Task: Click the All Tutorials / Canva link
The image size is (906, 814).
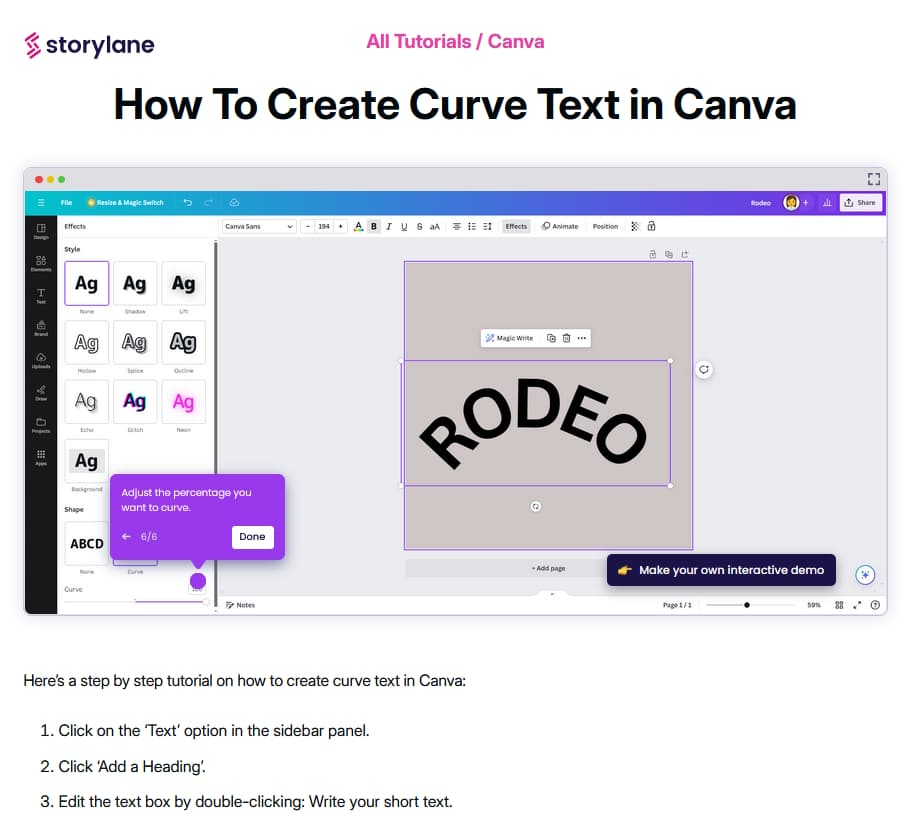Action: point(455,41)
